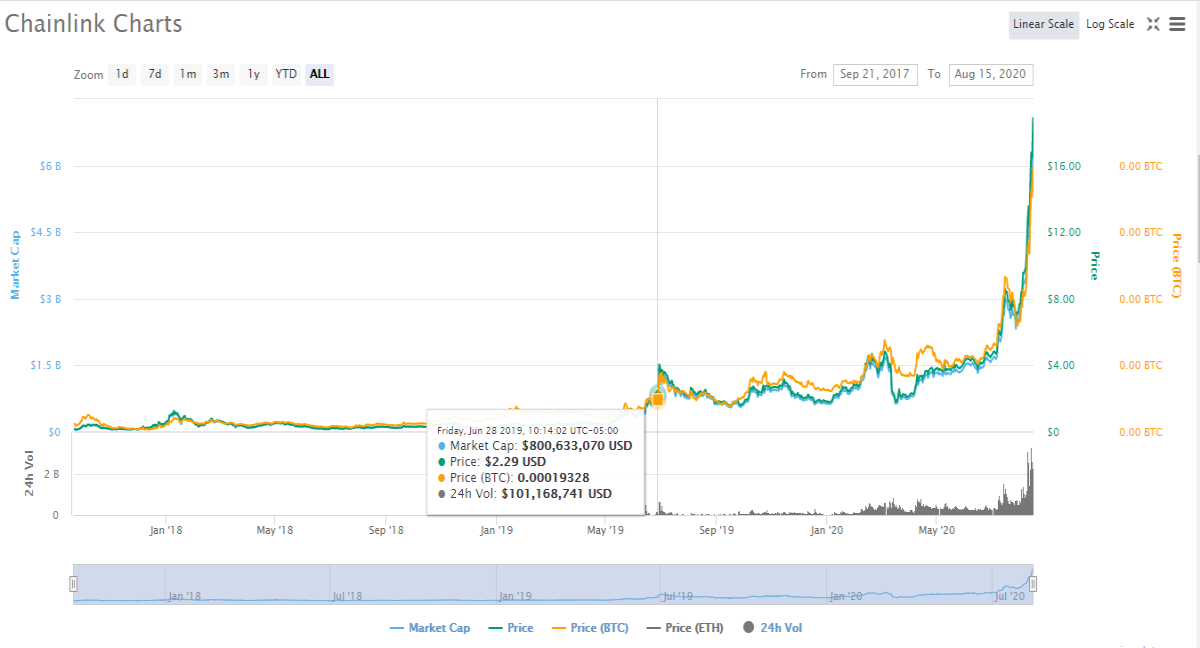Click the Price (BTC) axis title
Viewport: 1200px width, 648px height.
pos(1176,267)
